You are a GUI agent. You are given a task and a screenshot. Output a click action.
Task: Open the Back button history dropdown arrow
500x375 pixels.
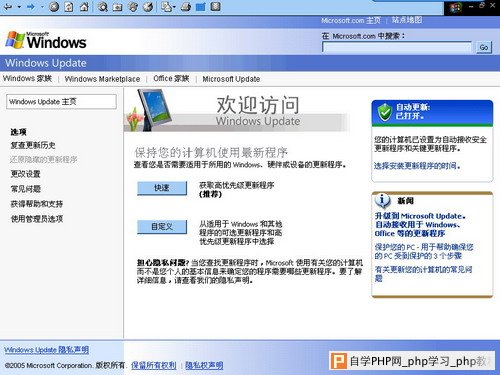pos(19,7)
